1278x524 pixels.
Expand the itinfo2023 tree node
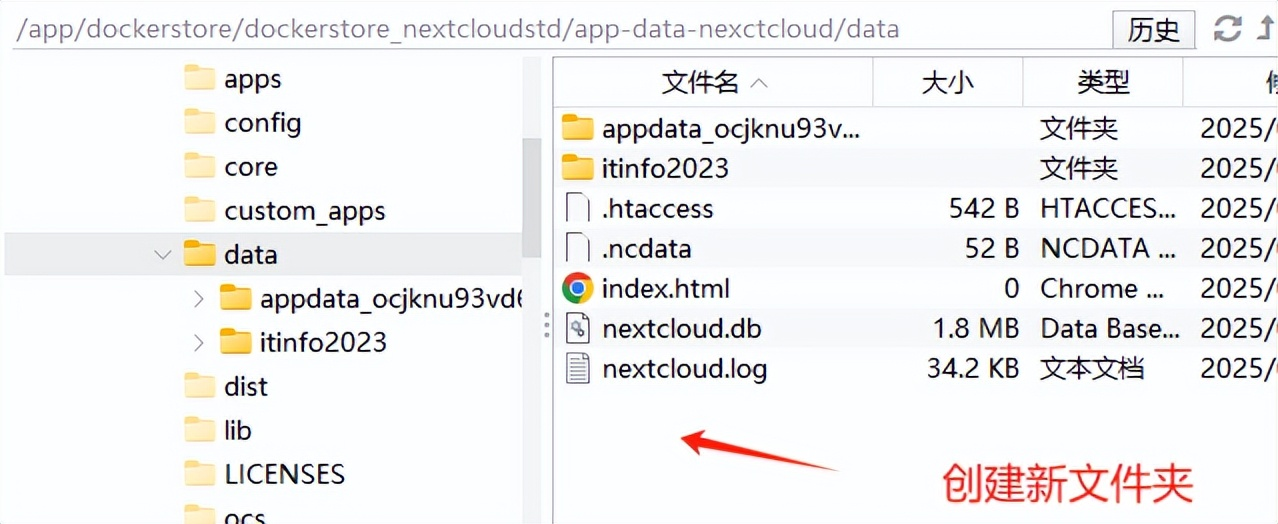tap(198, 342)
